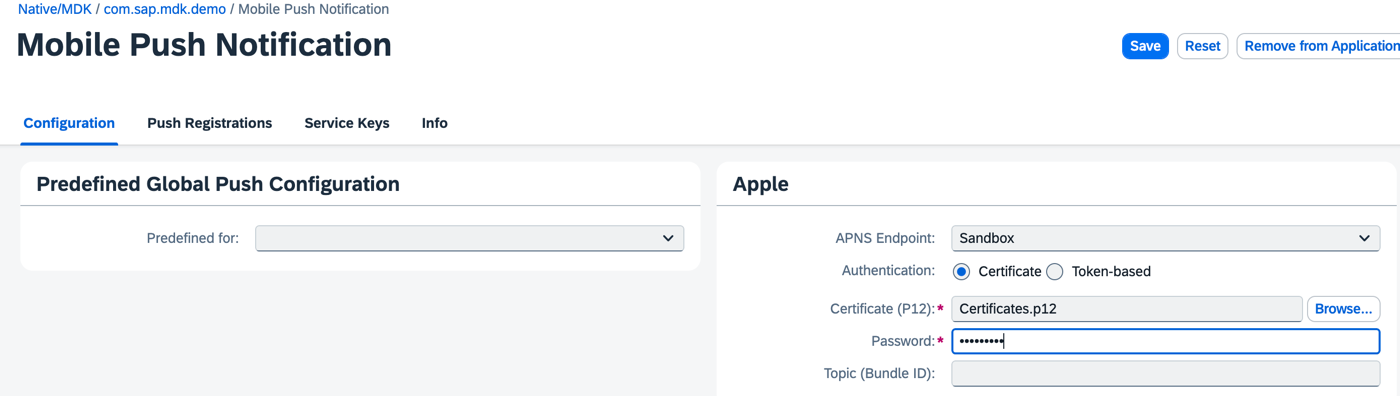
Task: Save the push notification configuration
Action: 1145,46
